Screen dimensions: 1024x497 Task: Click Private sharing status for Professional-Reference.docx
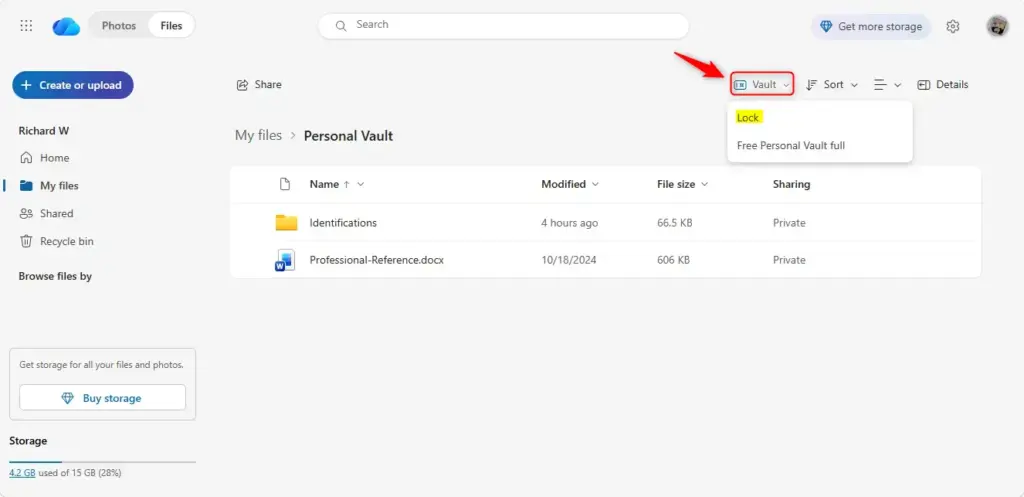(x=789, y=260)
